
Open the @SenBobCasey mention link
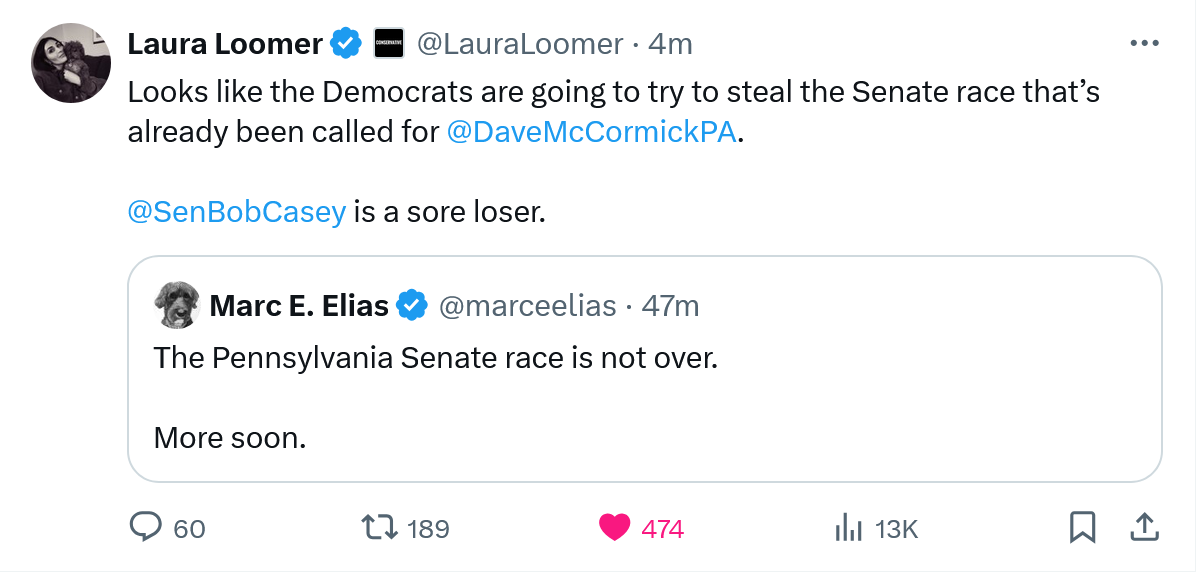pos(237,211)
